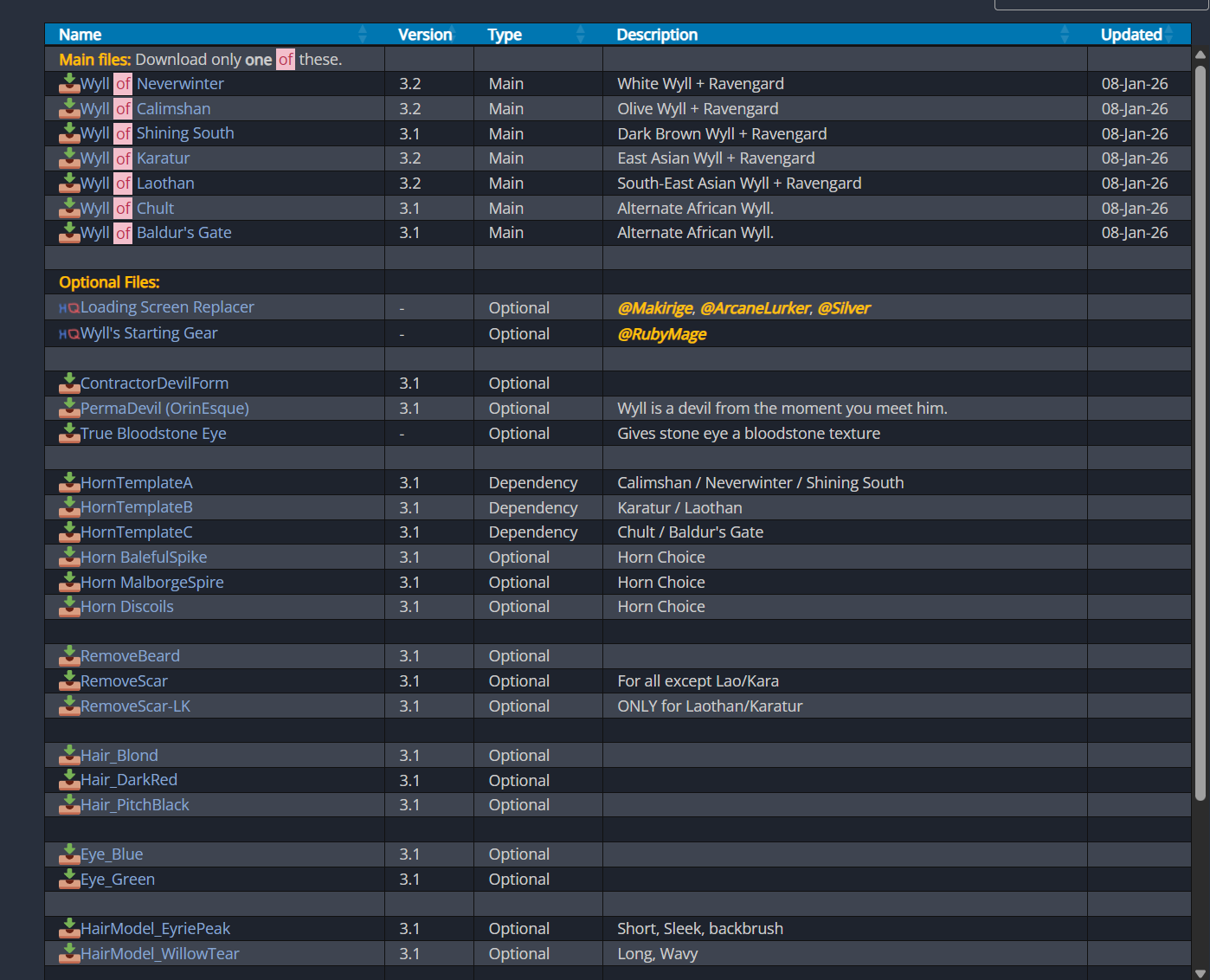
Task: Click the page vertical scrollbar thumb
Action: pos(1200,431)
